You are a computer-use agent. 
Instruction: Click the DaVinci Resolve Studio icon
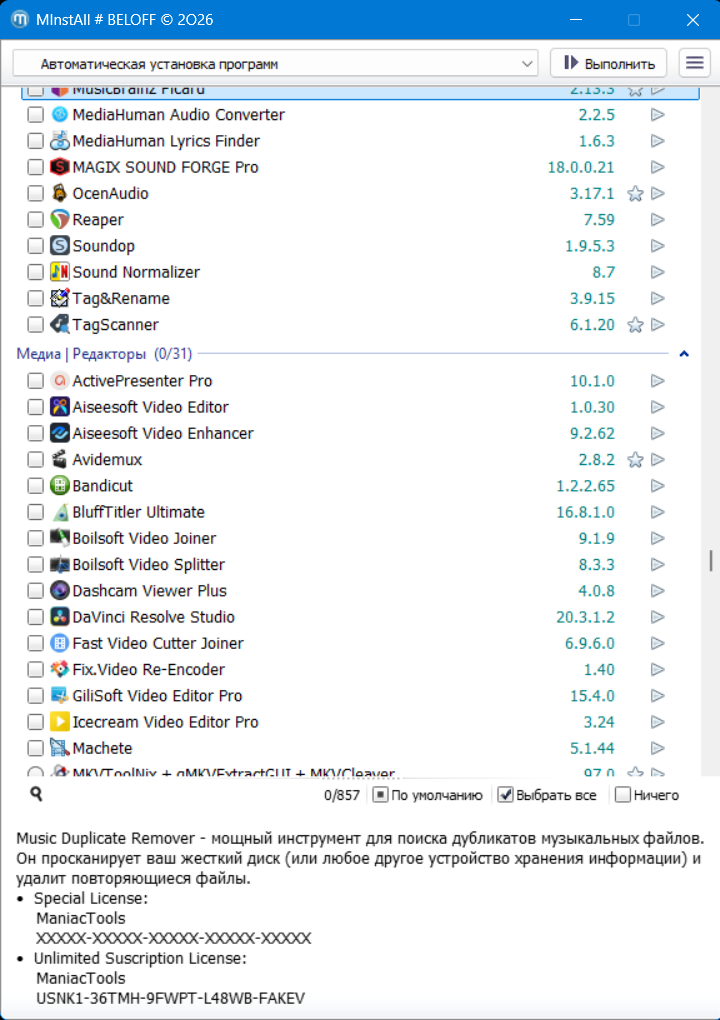click(x=59, y=617)
